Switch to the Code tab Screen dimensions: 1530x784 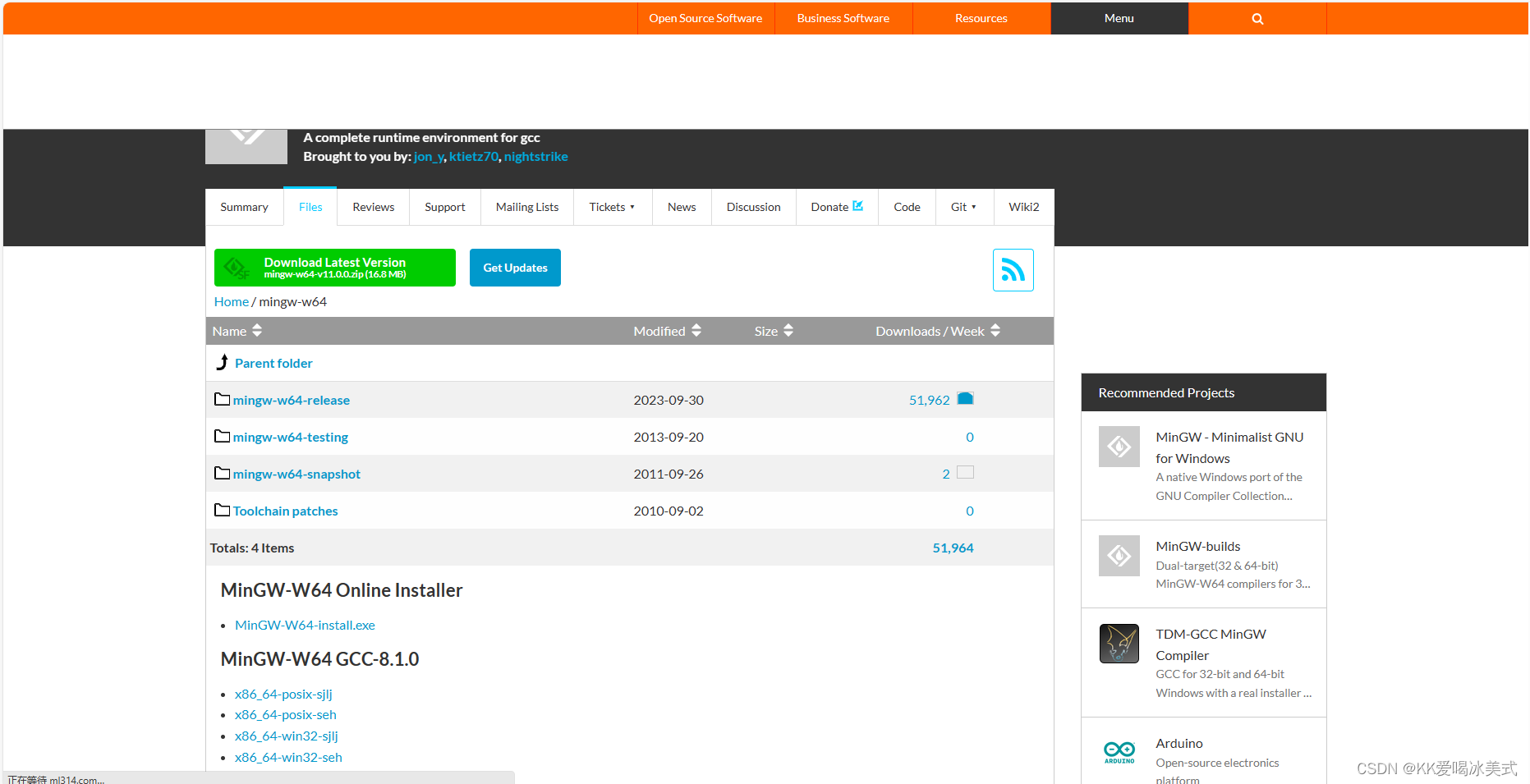907,207
